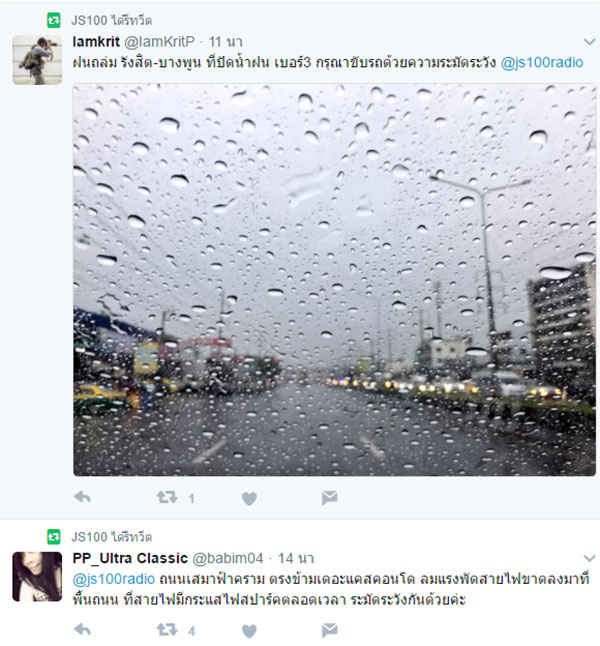Send IamKrit tweet via direct message
This screenshot has height=646, width=600.
click(329, 498)
